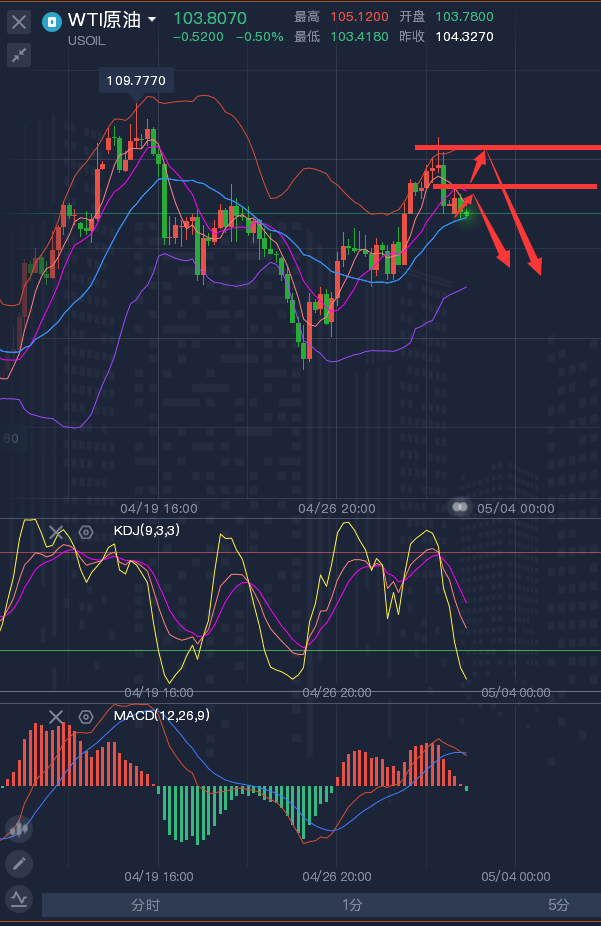This screenshot has height=926, width=601.
Task: Remove the KDJ indicator panel
Action: (x=57, y=533)
